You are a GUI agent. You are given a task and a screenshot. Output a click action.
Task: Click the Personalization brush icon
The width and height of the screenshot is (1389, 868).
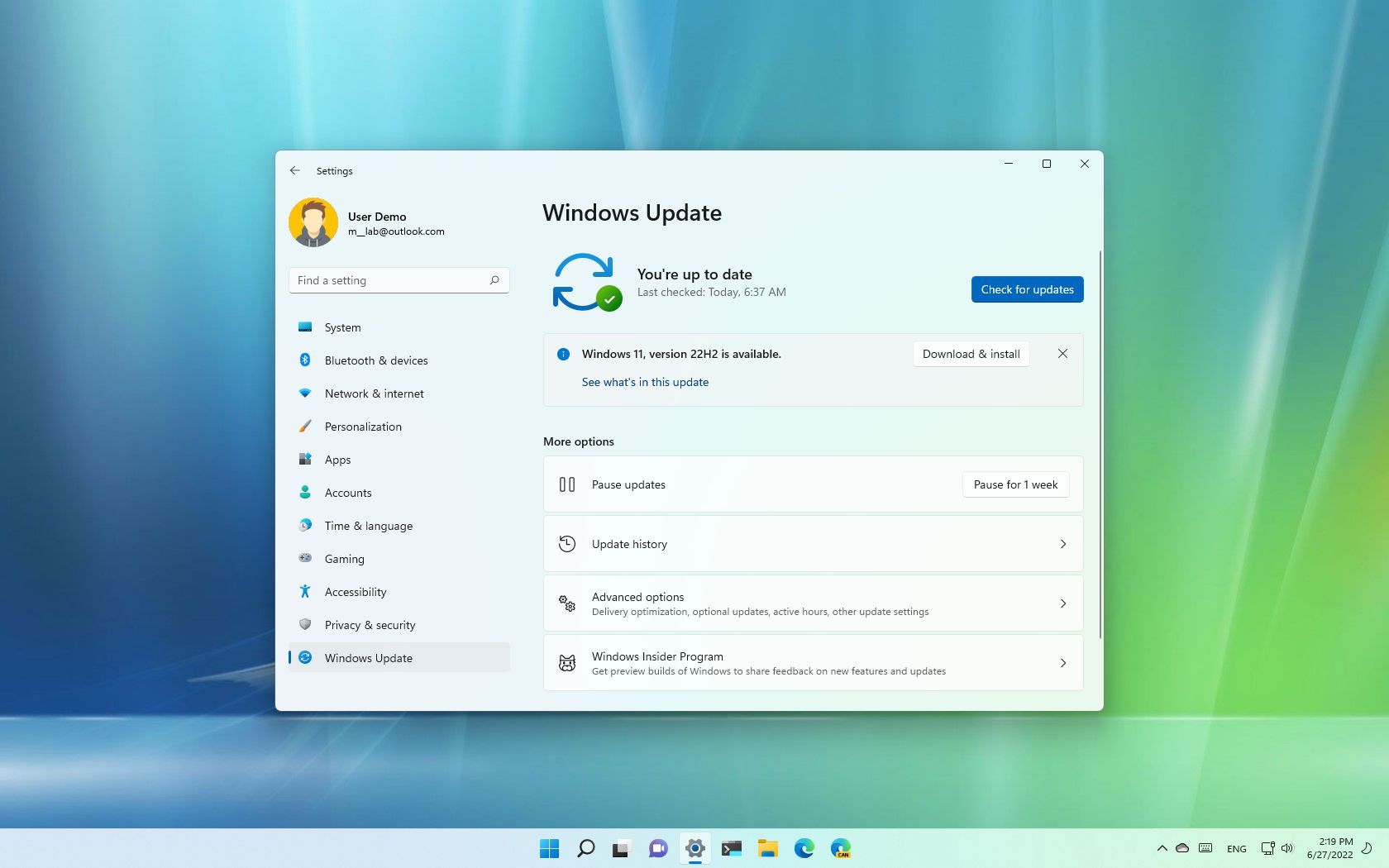click(x=306, y=427)
